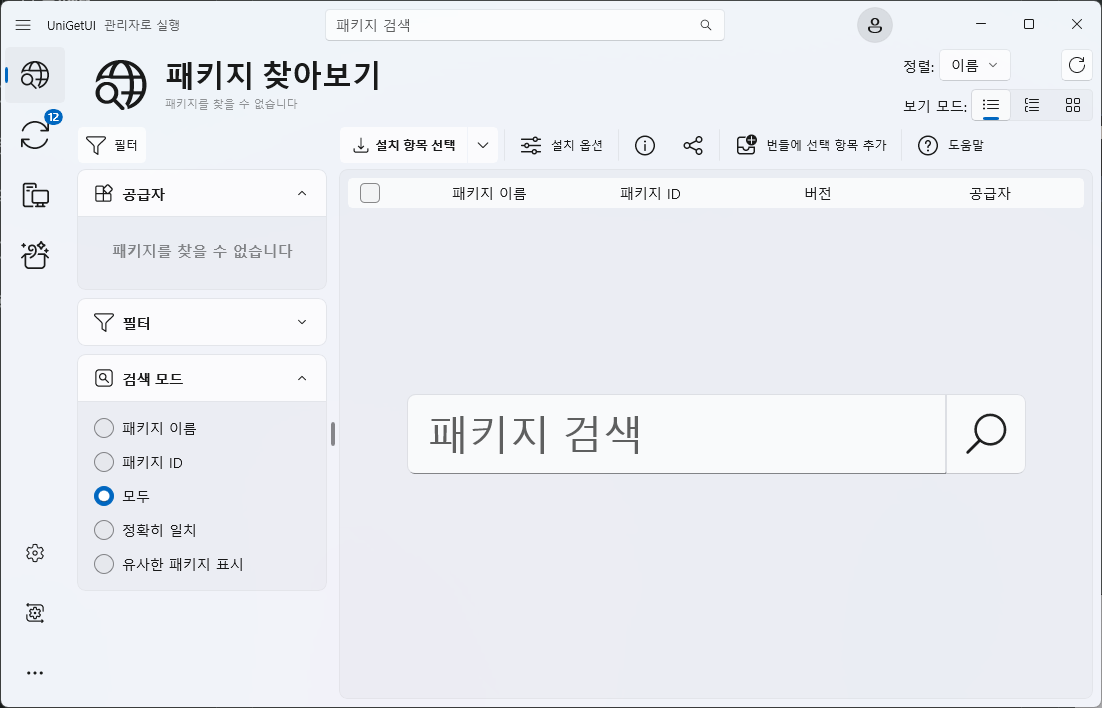This screenshot has height=708, width=1102.
Task: Sort by 버전 column header
Action: point(818,193)
